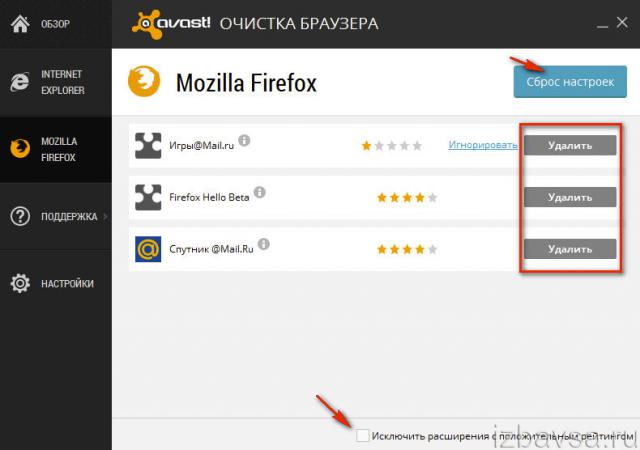Open Настройки using the gear icon

click(x=20, y=283)
